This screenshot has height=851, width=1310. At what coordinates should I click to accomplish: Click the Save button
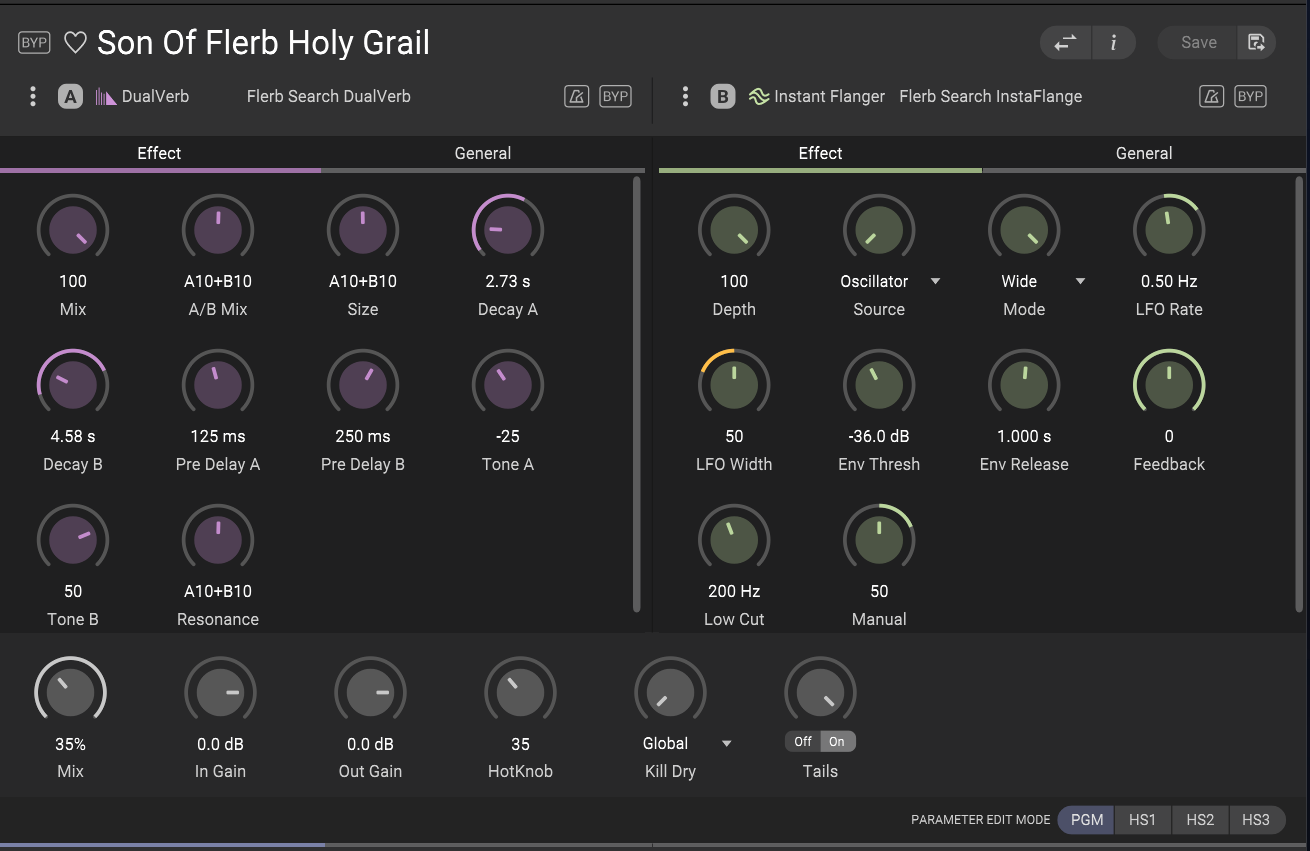coord(1198,42)
